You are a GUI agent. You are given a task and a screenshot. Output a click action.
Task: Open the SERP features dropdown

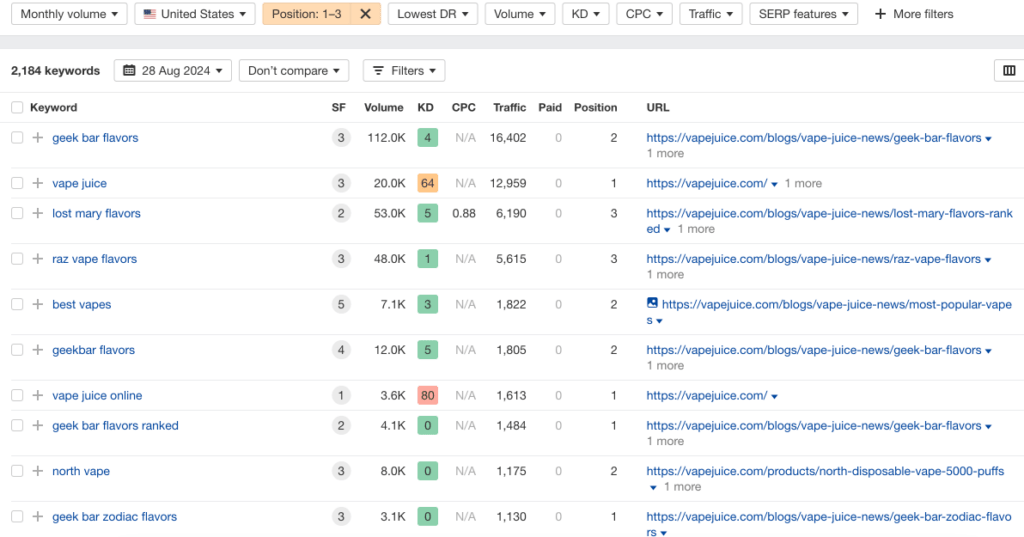pyautogui.click(x=803, y=14)
